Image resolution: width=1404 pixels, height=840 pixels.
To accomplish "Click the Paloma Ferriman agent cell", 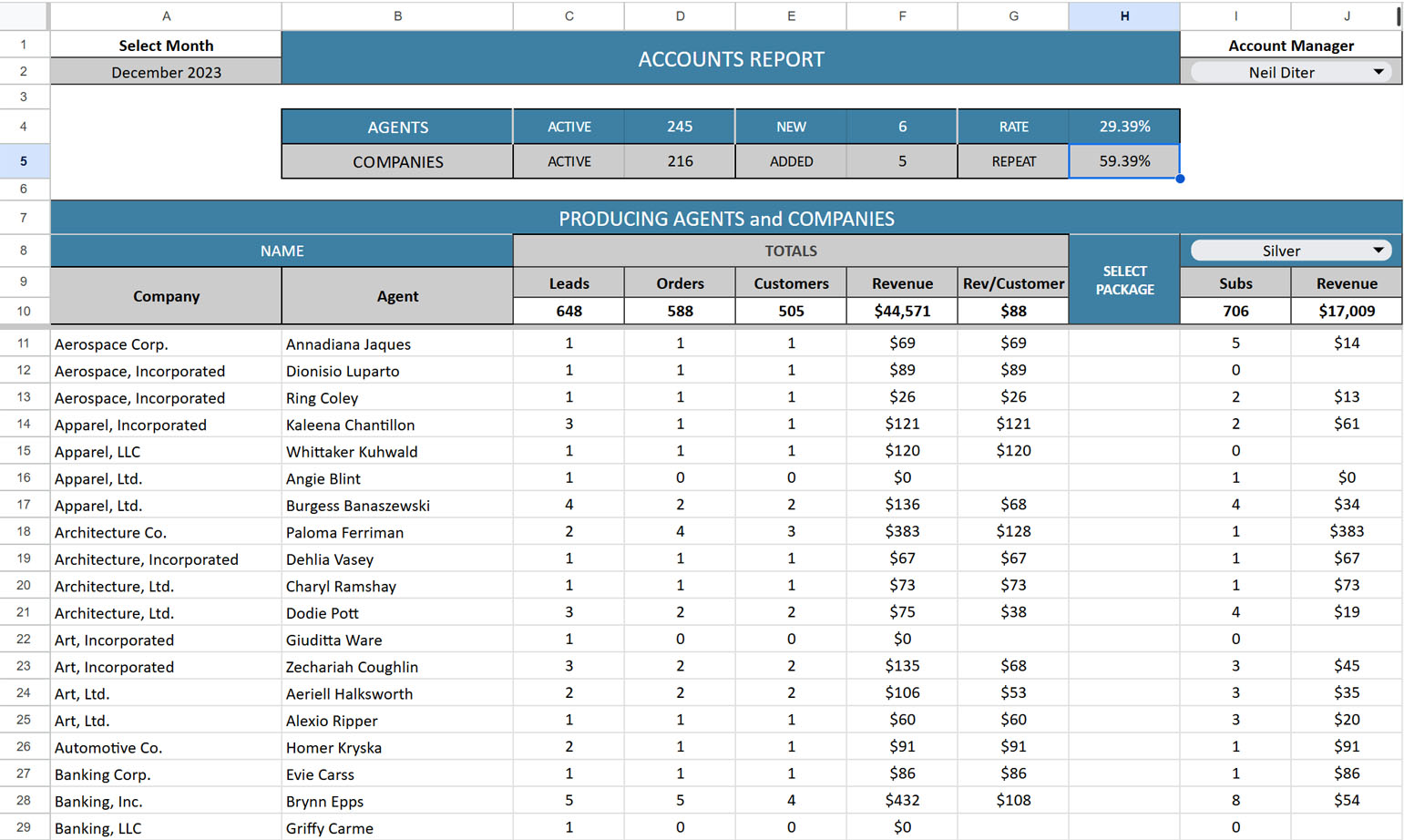I will coord(397,532).
